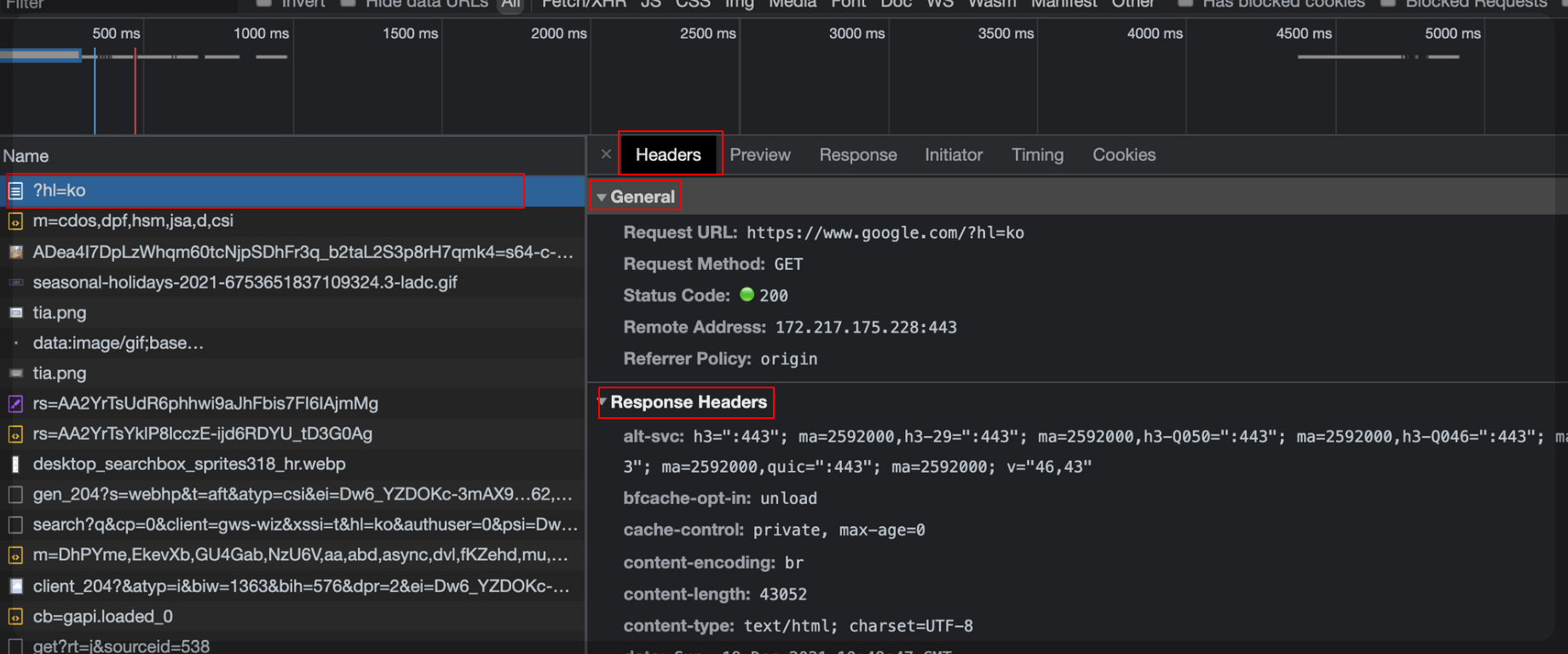Click script icon beside m=cdos,dpf,hsm,jsa,d,csi
This screenshot has width=1568, height=654.
tap(15, 222)
